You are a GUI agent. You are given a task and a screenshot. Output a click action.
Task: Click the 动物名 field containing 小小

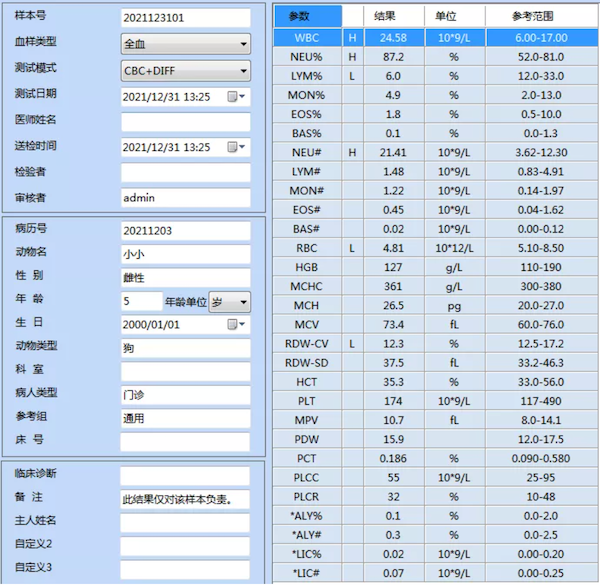pos(186,254)
